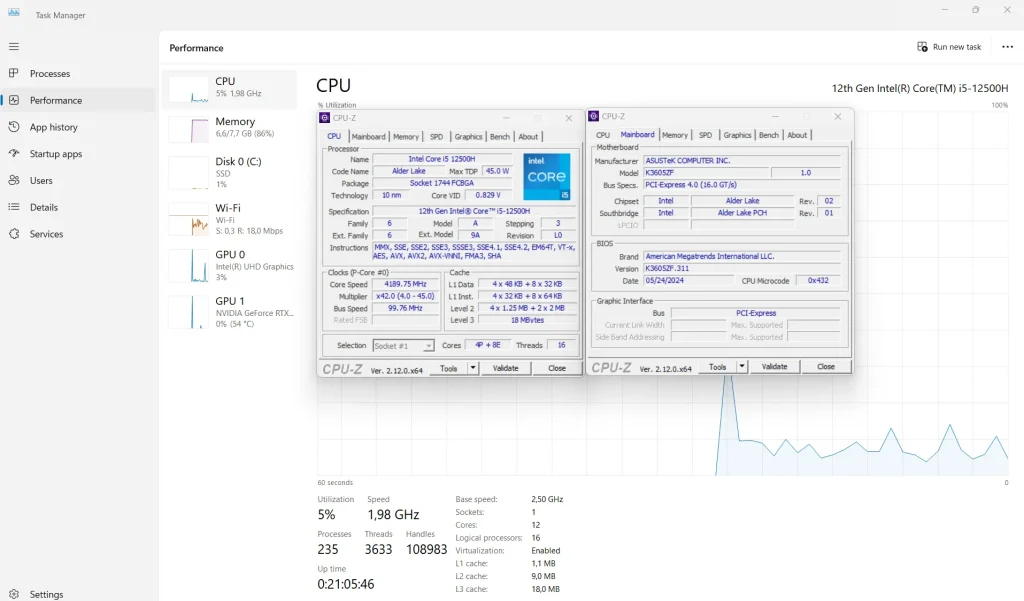Switch to Graphics tab in left CPU-Z
1024x601 pixels.
pyautogui.click(x=468, y=137)
